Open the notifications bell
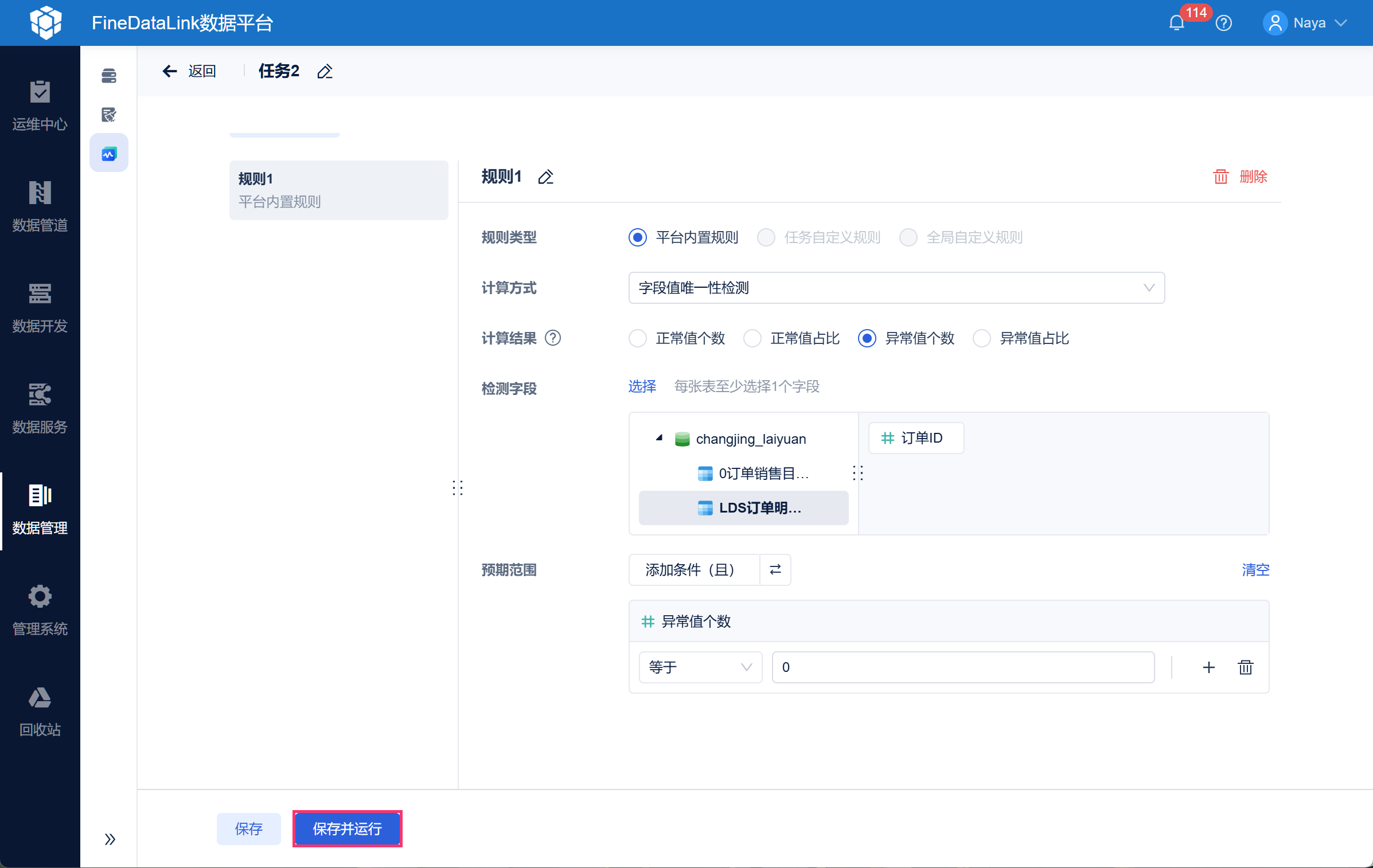 point(1176,23)
